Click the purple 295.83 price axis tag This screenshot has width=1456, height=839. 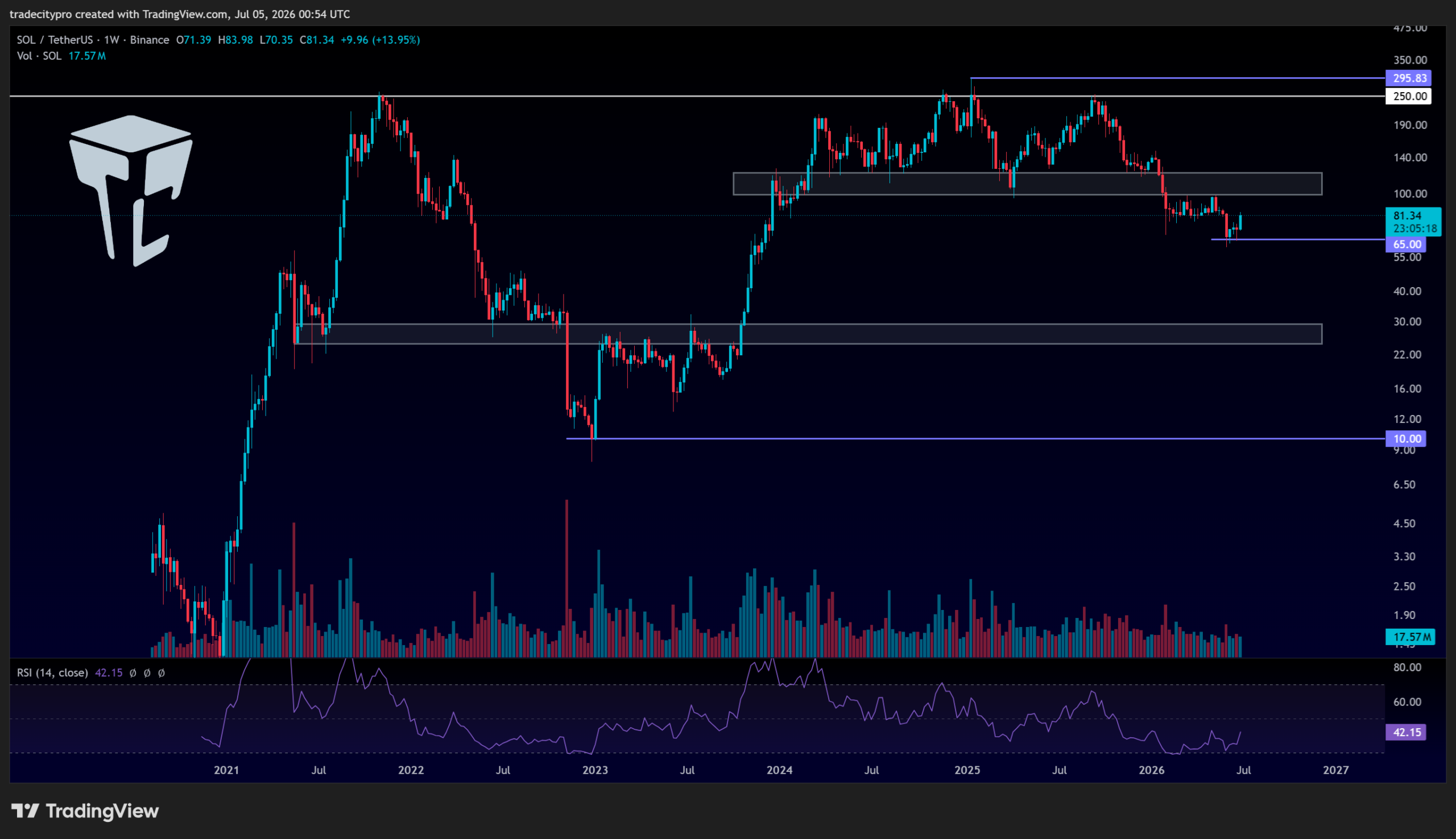[1408, 78]
